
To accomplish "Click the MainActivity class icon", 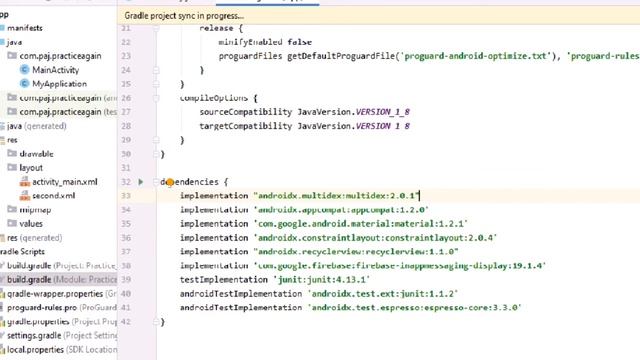I will coord(24,70).
